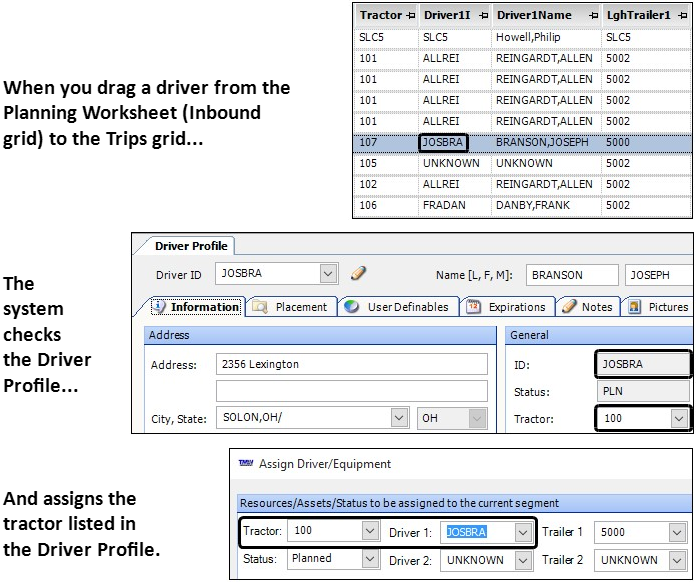
Task: Open the Expirations tab
Action: pyautogui.click(x=507, y=307)
